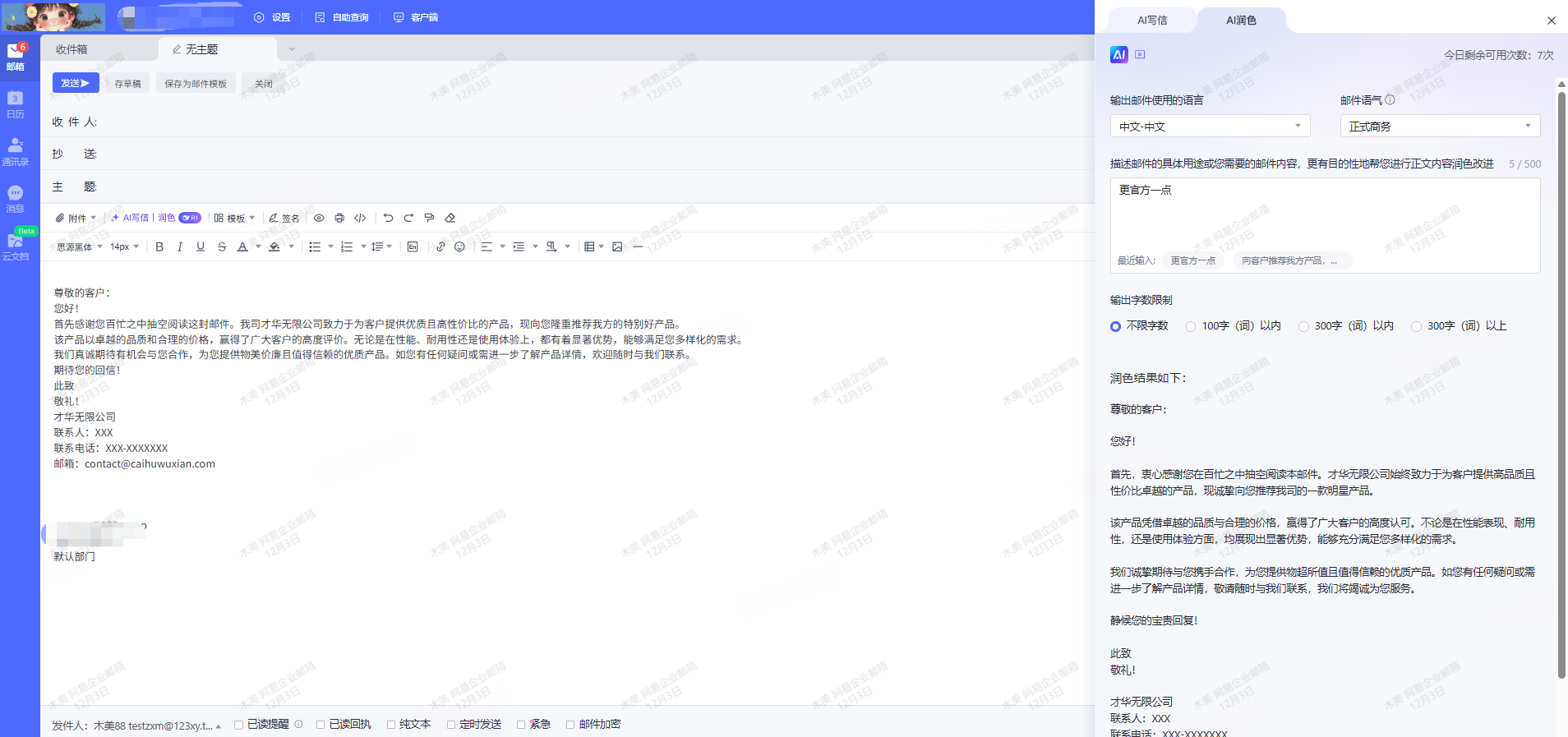This screenshot has width=1568, height=737.
Task: Mark email as 紧急 urgent
Action: [521, 725]
